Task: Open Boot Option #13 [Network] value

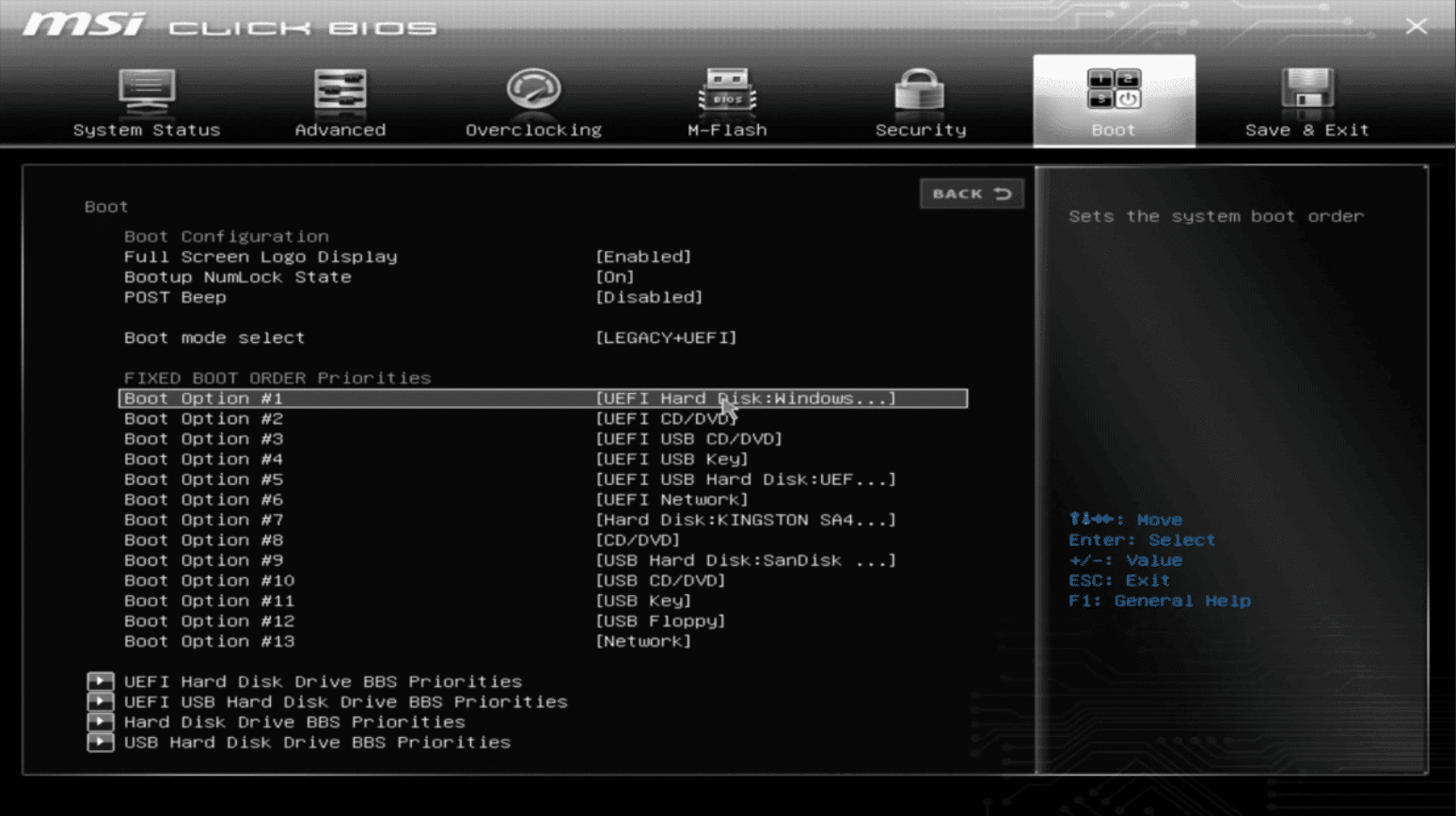Action: [x=643, y=641]
